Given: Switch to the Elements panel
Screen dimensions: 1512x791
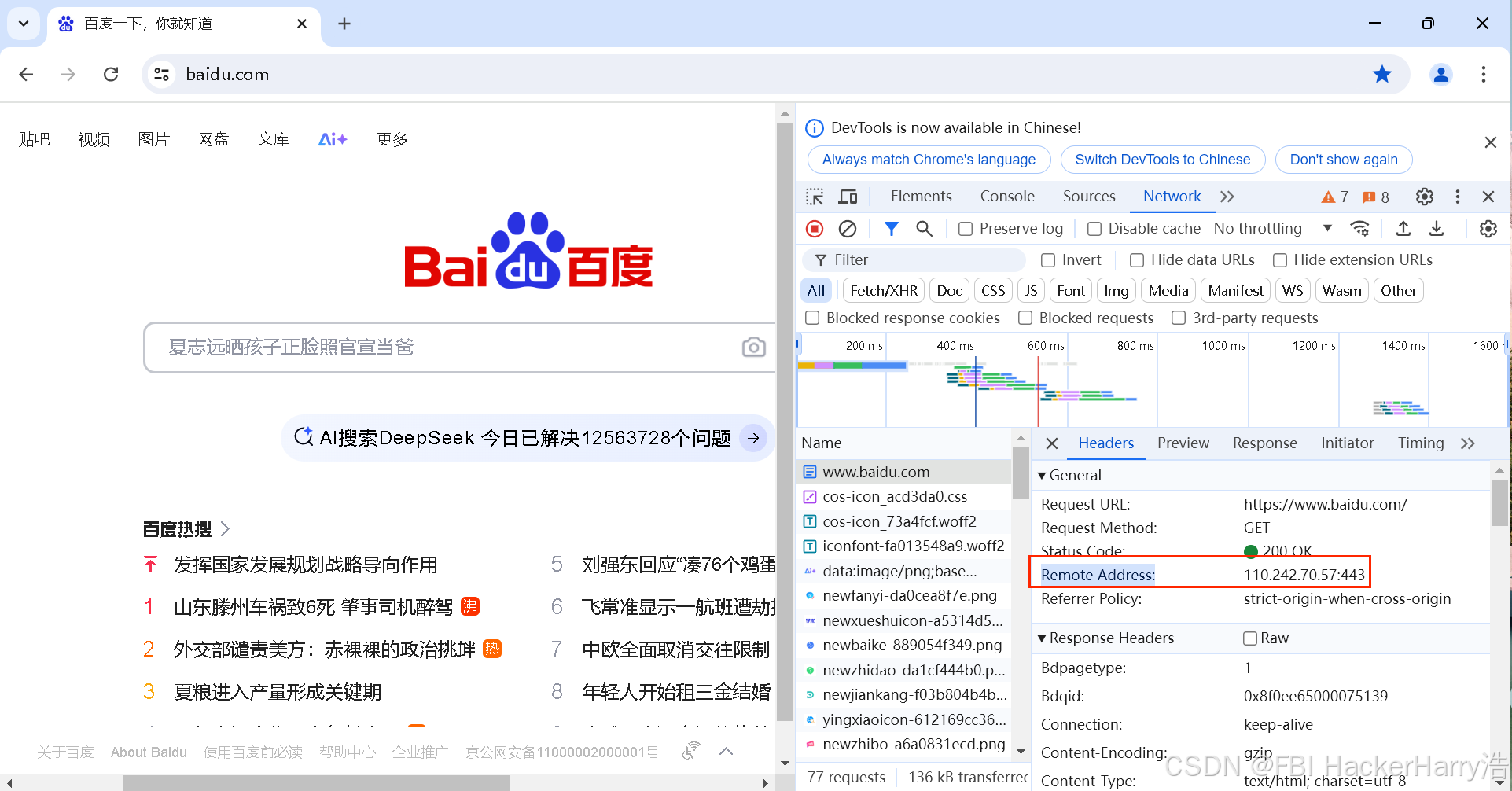Looking at the screenshot, I should coord(921,197).
